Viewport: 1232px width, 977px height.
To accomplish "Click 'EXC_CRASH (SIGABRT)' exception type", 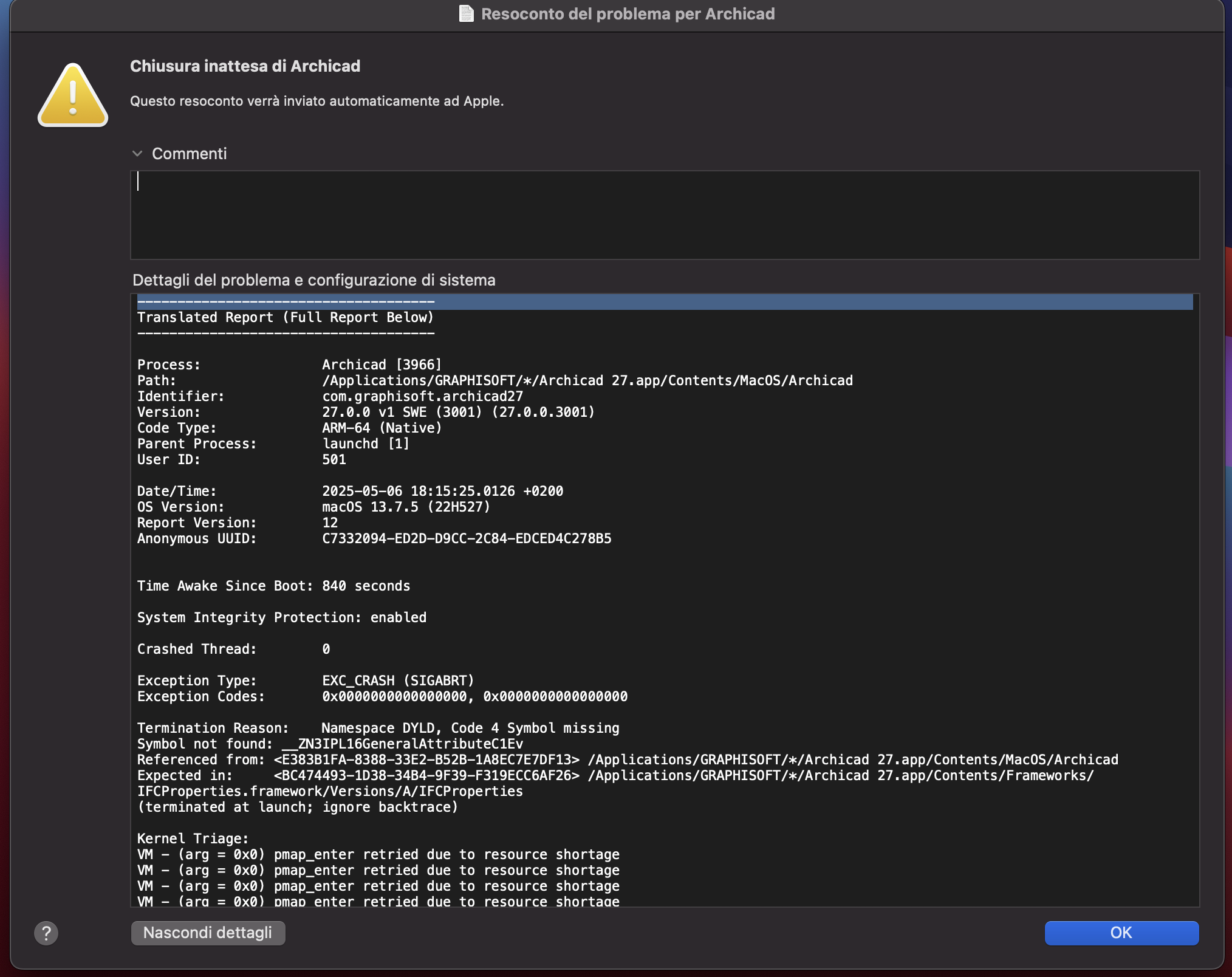I will 398,680.
